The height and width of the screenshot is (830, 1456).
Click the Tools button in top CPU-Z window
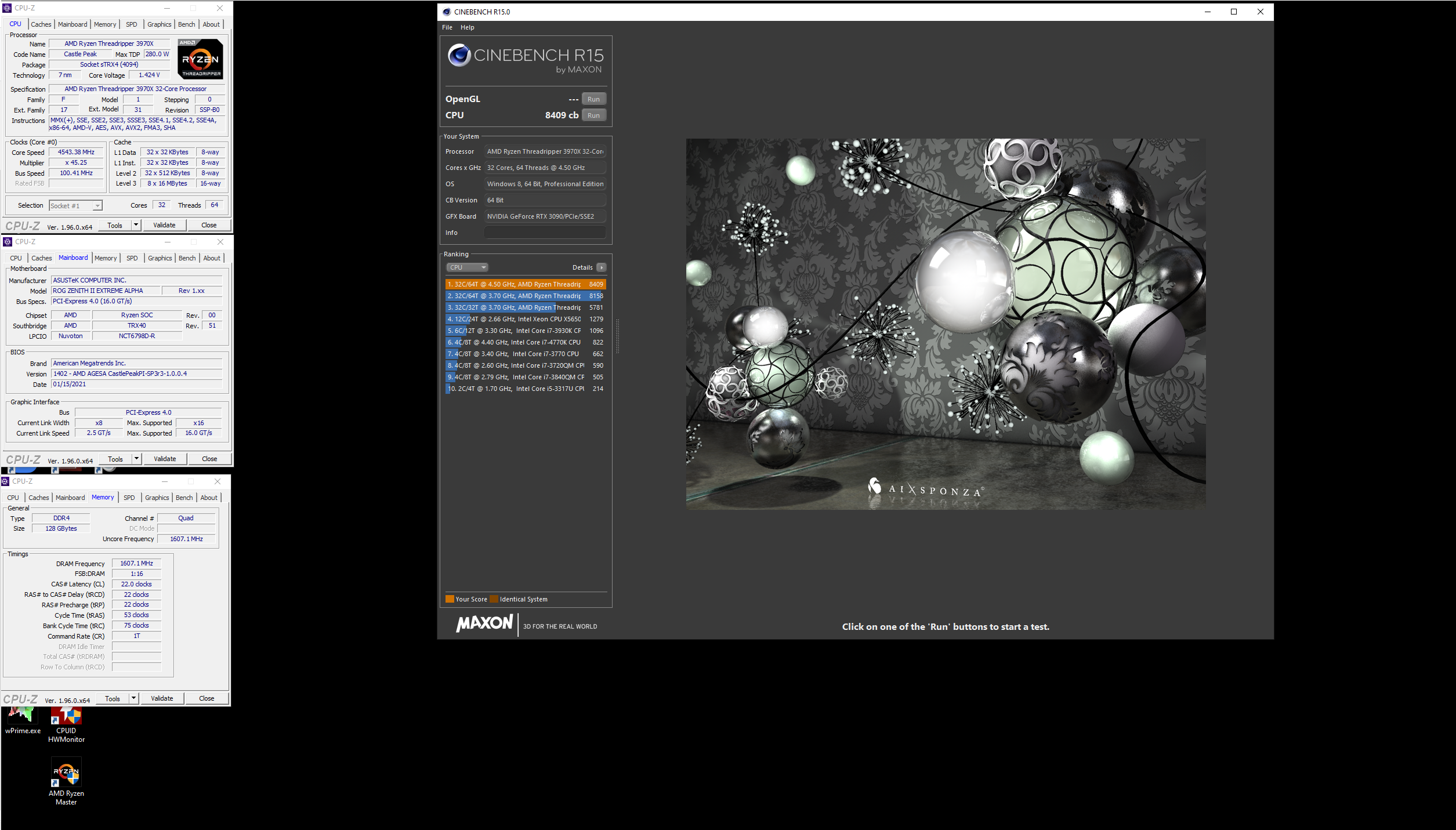[x=115, y=225]
